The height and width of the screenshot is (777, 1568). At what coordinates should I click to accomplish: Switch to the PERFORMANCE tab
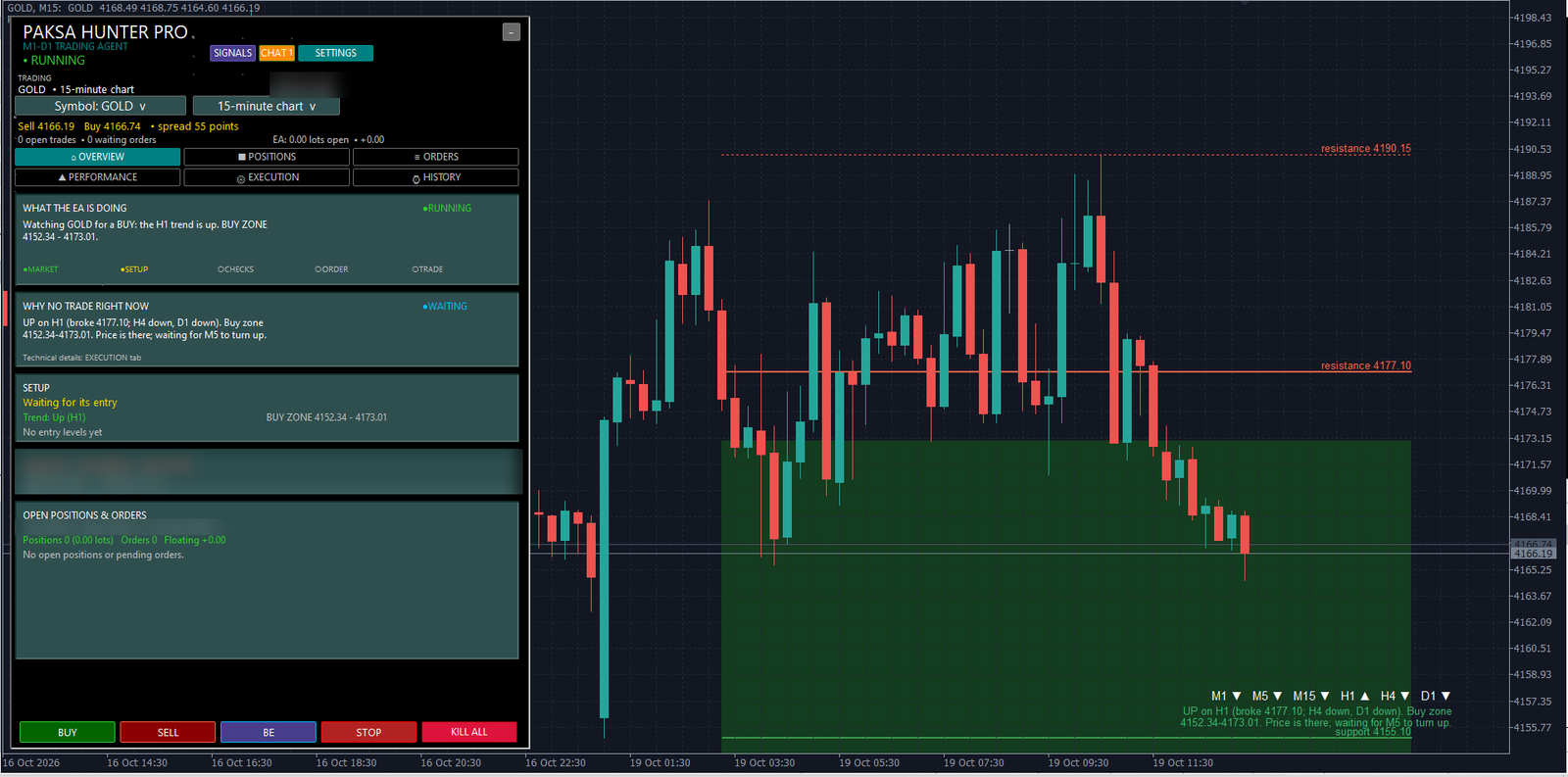pyautogui.click(x=98, y=177)
